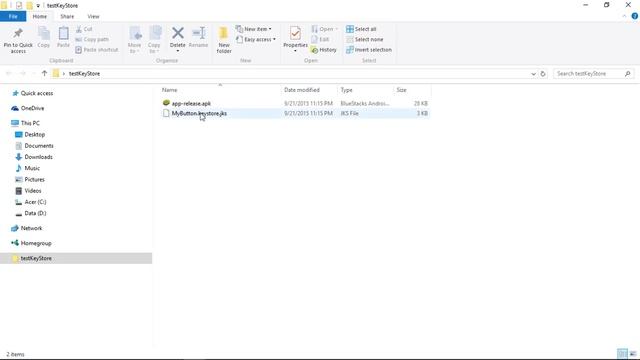
Task: Click Pin to Quick access icon
Action: pyautogui.click(x=18, y=33)
